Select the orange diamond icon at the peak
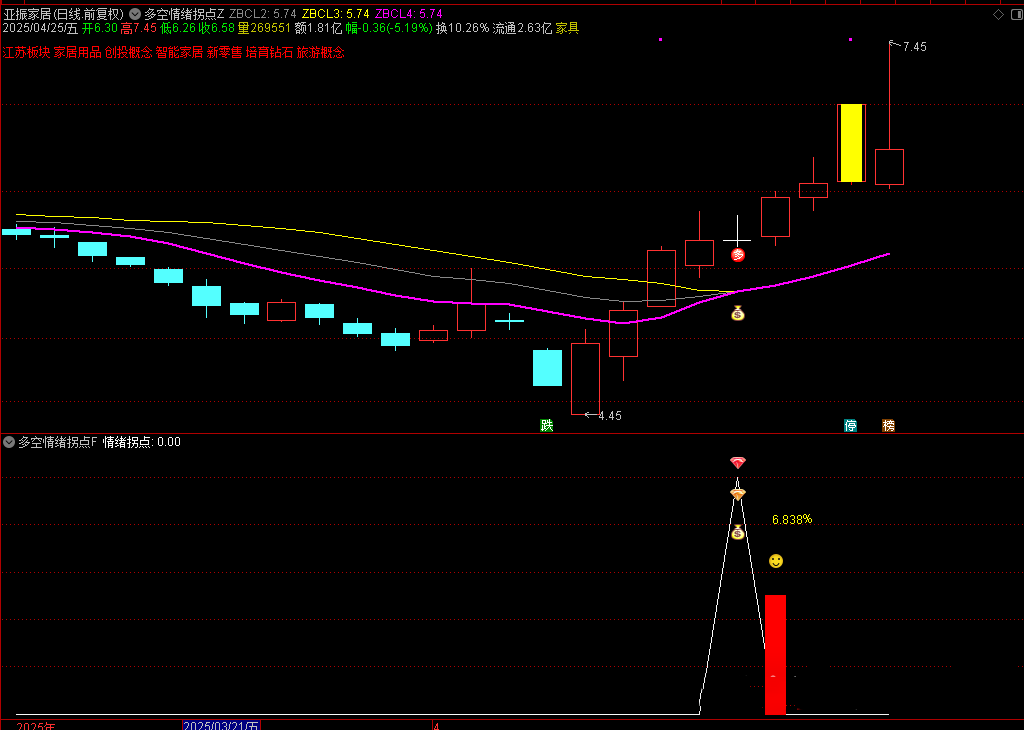 coord(738,494)
